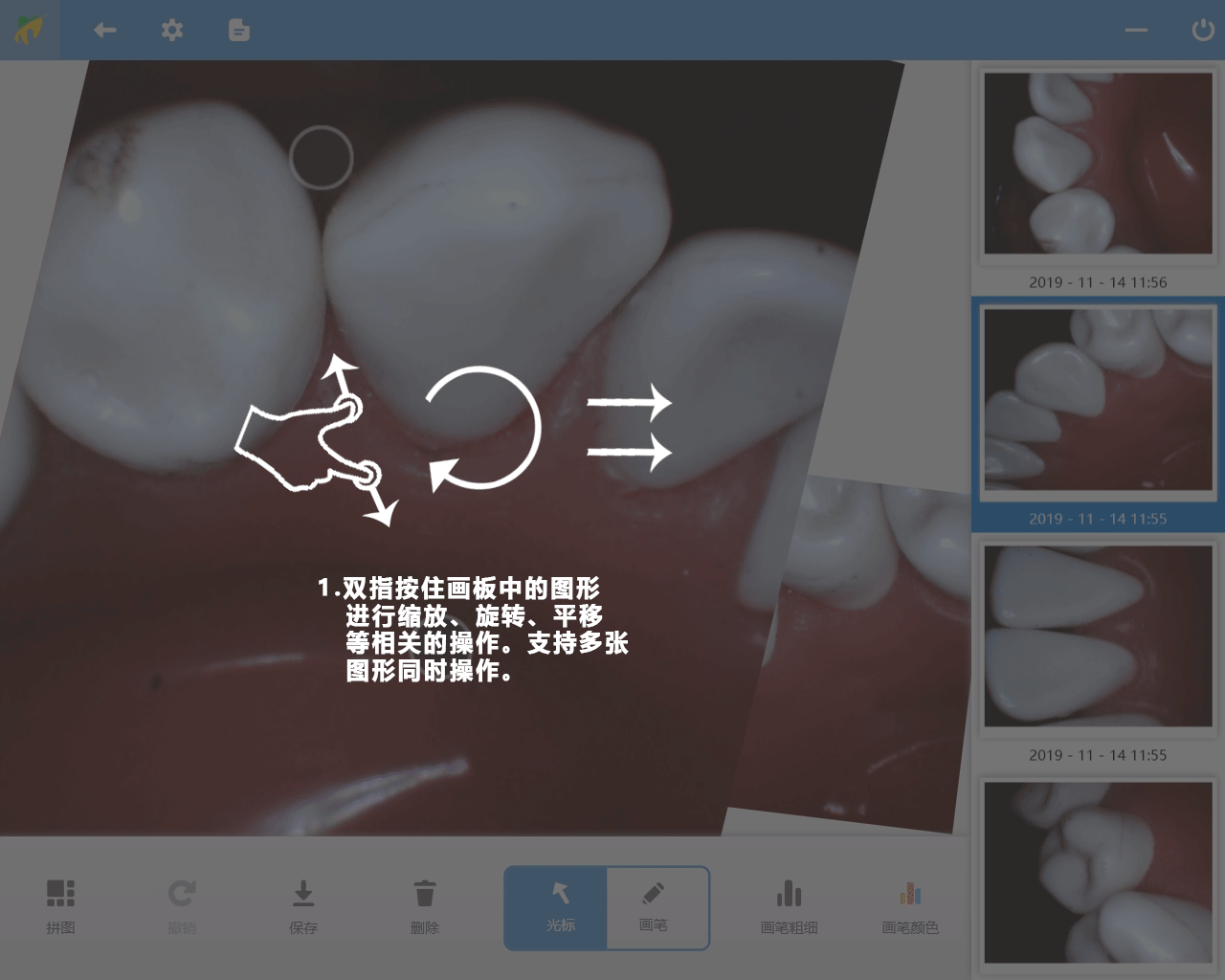The width and height of the screenshot is (1225, 980).
Task: Open the settings gear icon
Action: coord(172,31)
